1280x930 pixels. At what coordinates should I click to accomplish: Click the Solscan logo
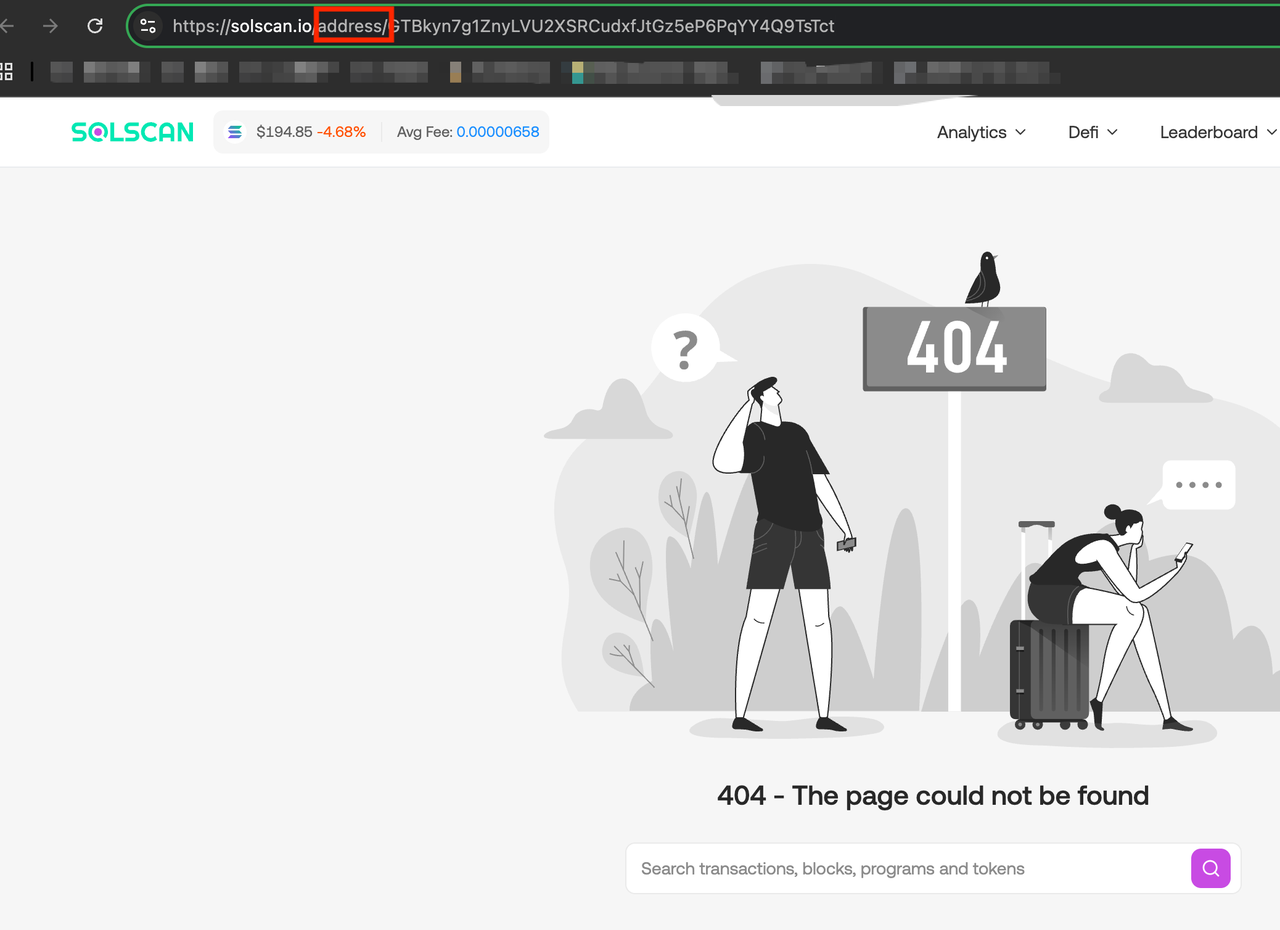coord(132,132)
